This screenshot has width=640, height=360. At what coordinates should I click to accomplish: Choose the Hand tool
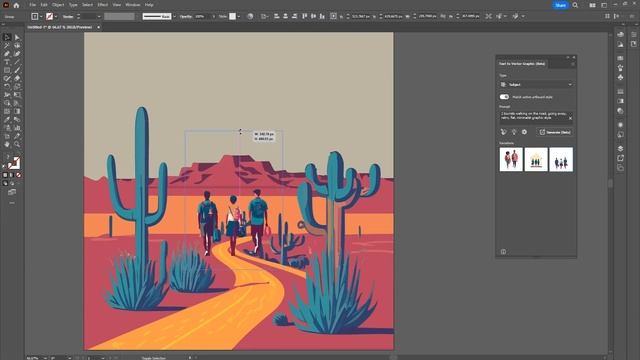point(7,144)
